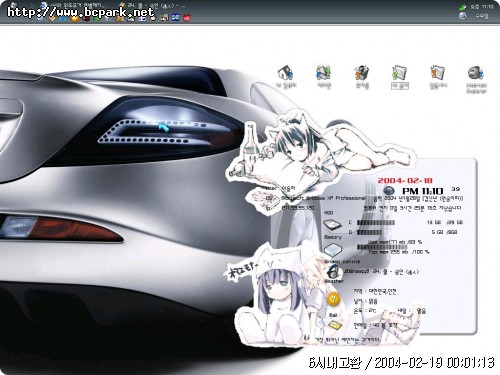Switch to the Internet Explorer window taskbar button
This screenshot has width=500, height=375.
(x=73, y=6)
